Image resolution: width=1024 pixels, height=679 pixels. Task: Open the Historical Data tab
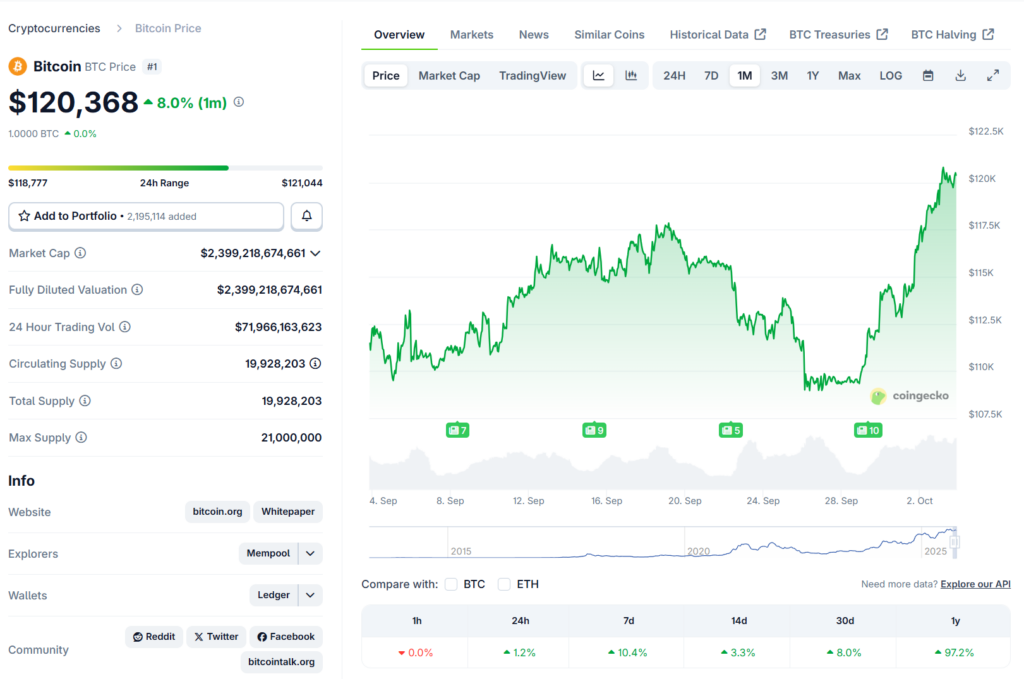pyautogui.click(x=717, y=35)
